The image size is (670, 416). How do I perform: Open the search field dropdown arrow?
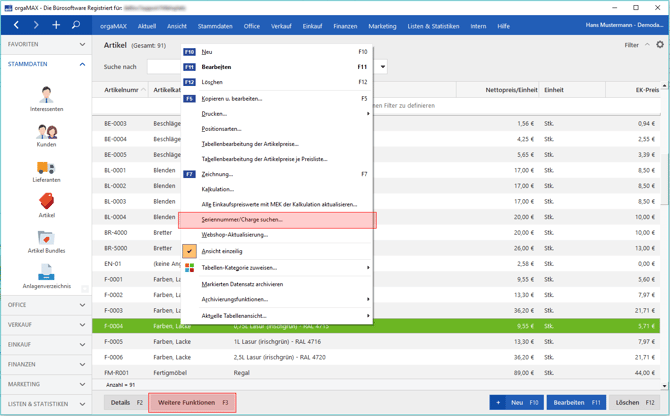383,67
